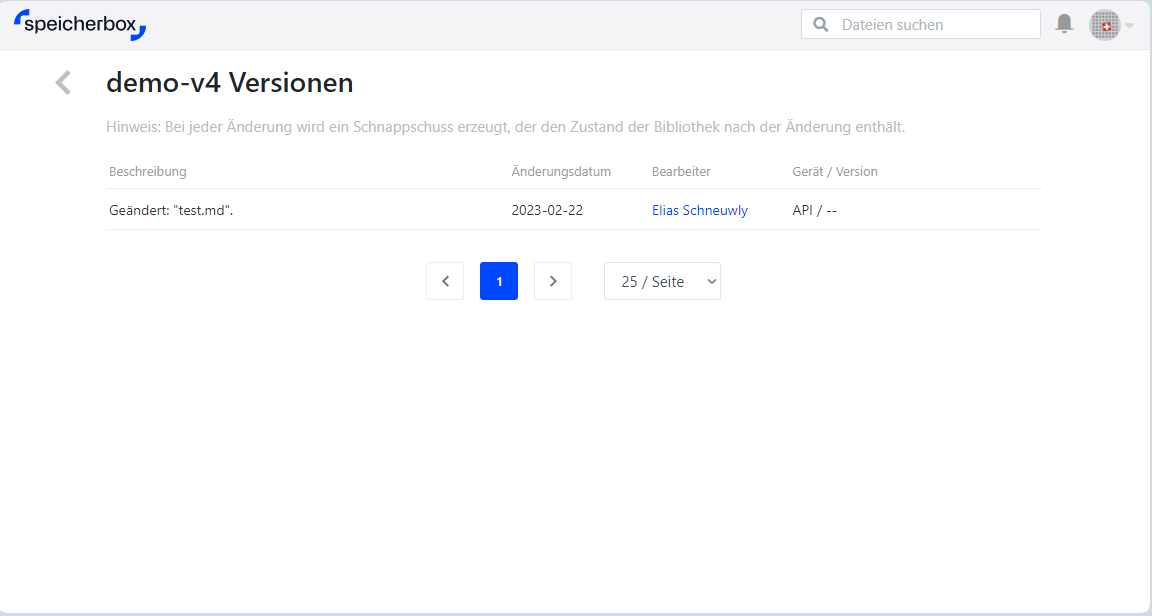The width and height of the screenshot is (1152, 616).
Task: Click the "Bearbeiter" column header
Action: tap(681, 172)
